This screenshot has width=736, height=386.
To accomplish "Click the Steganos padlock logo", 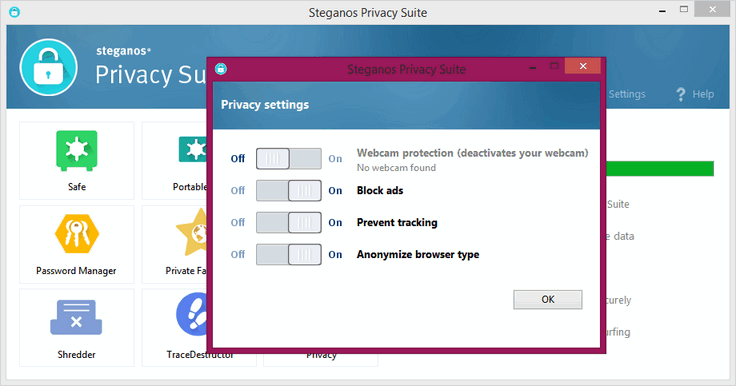I will (48, 67).
